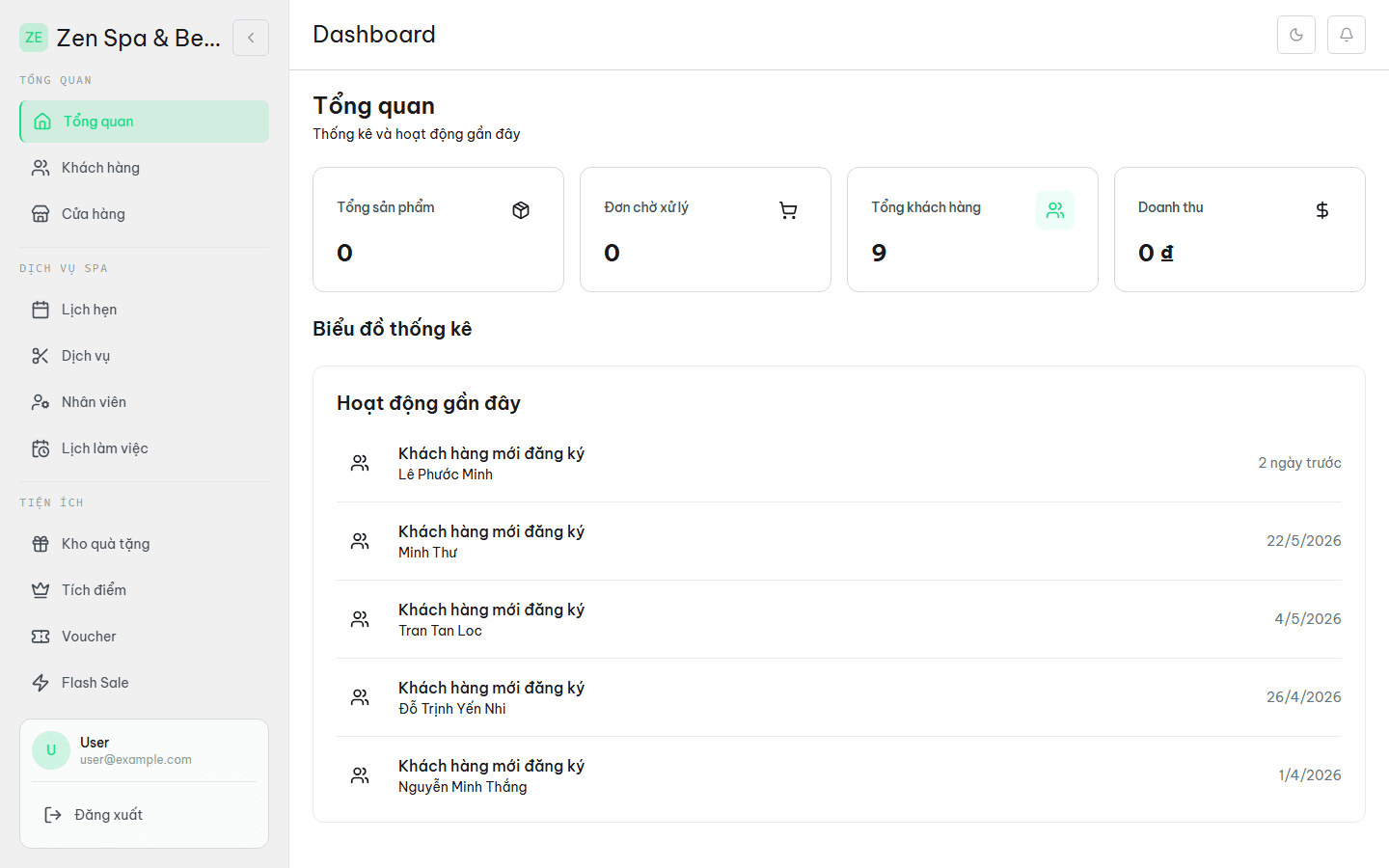This screenshot has height=868, width=1389.
Task: Click the people icon in Nguyễn Minh Thắng row
Action: click(360, 775)
